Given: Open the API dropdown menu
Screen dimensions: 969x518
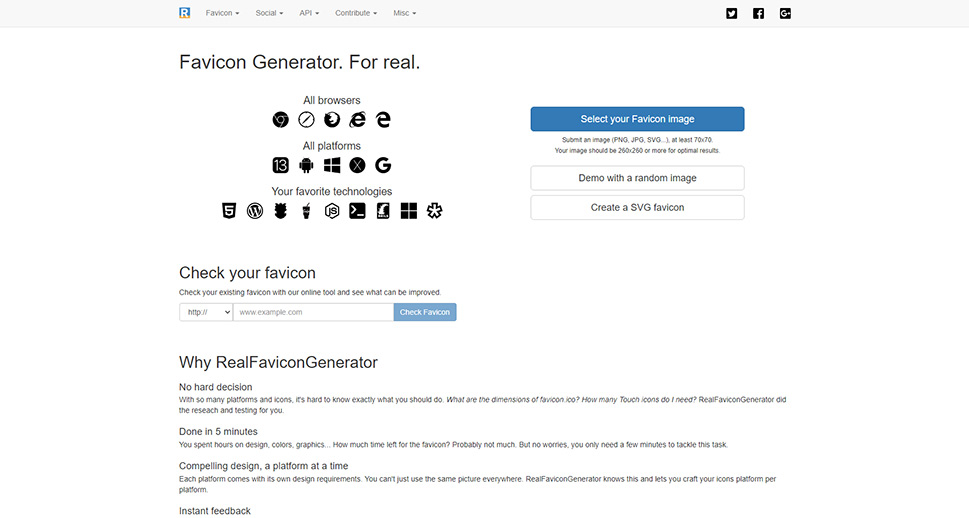Looking at the screenshot, I should pyautogui.click(x=310, y=13).
